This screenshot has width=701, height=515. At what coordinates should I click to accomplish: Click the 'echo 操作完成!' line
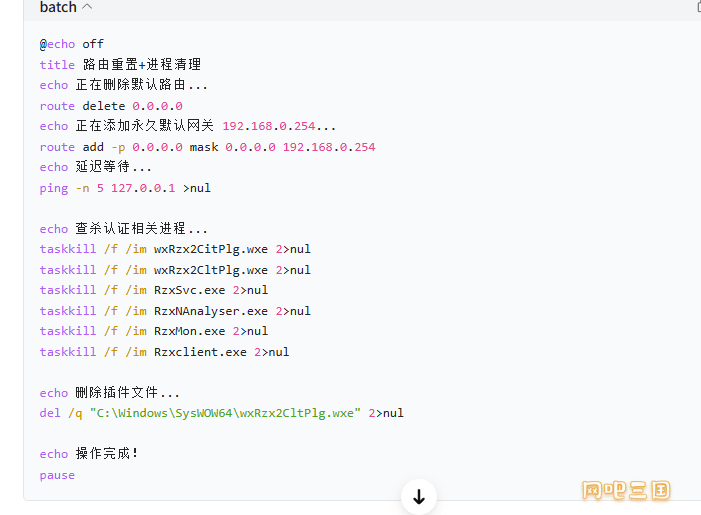tap(89, 454)
